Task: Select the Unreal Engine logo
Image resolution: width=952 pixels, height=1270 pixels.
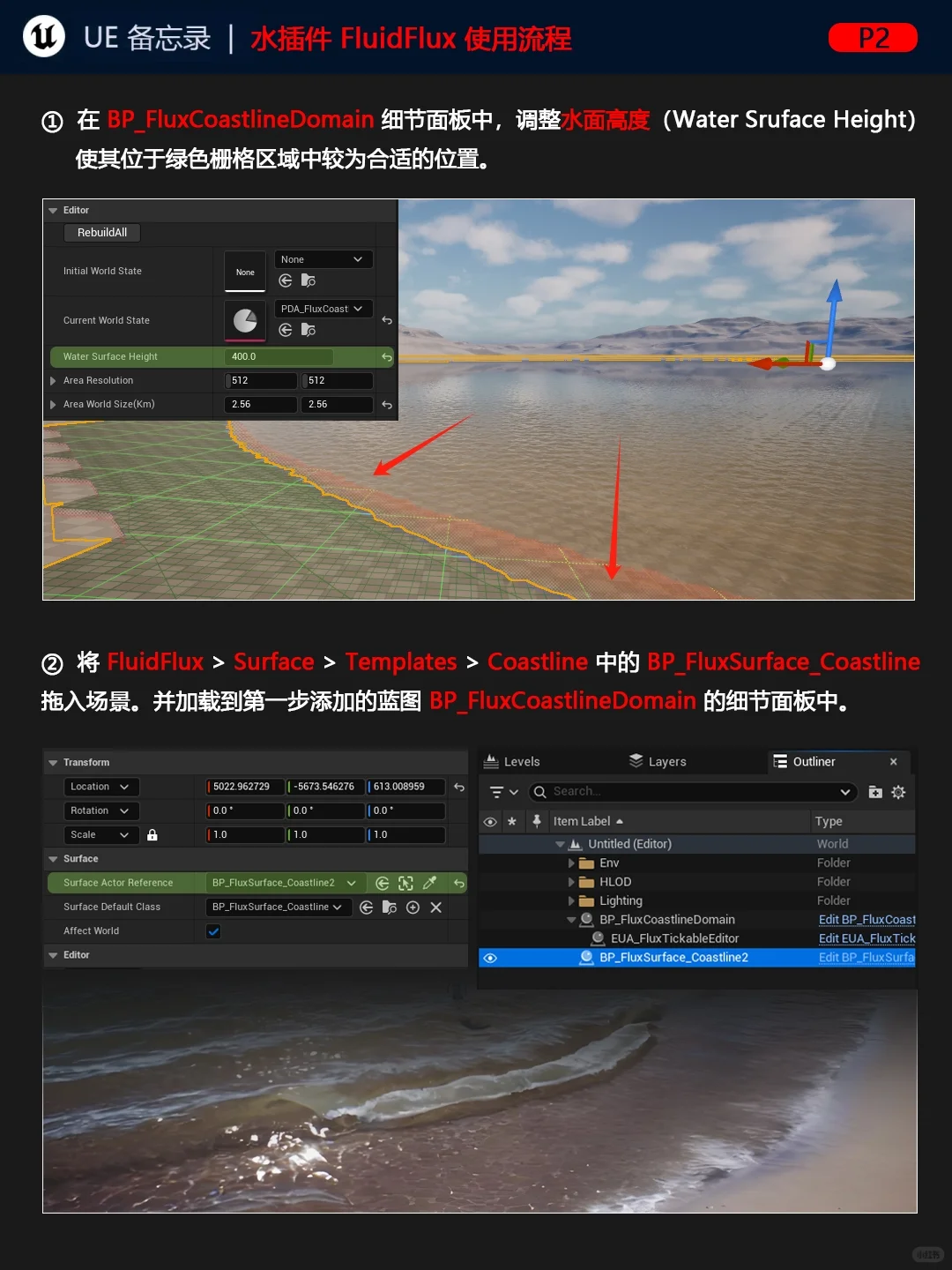Action: pos(44,37)
